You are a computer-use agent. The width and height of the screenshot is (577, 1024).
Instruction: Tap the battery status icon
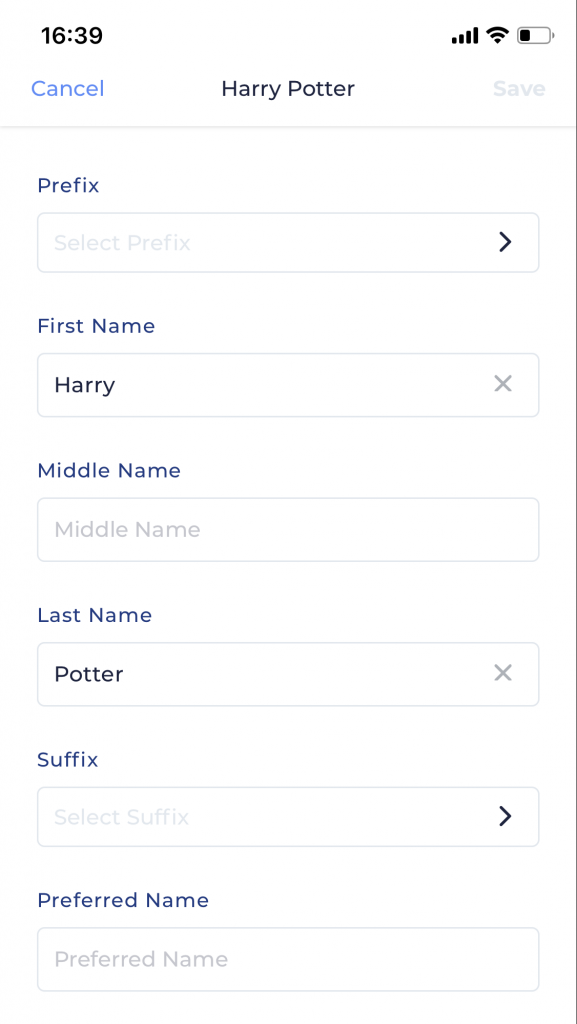(536, 35)
